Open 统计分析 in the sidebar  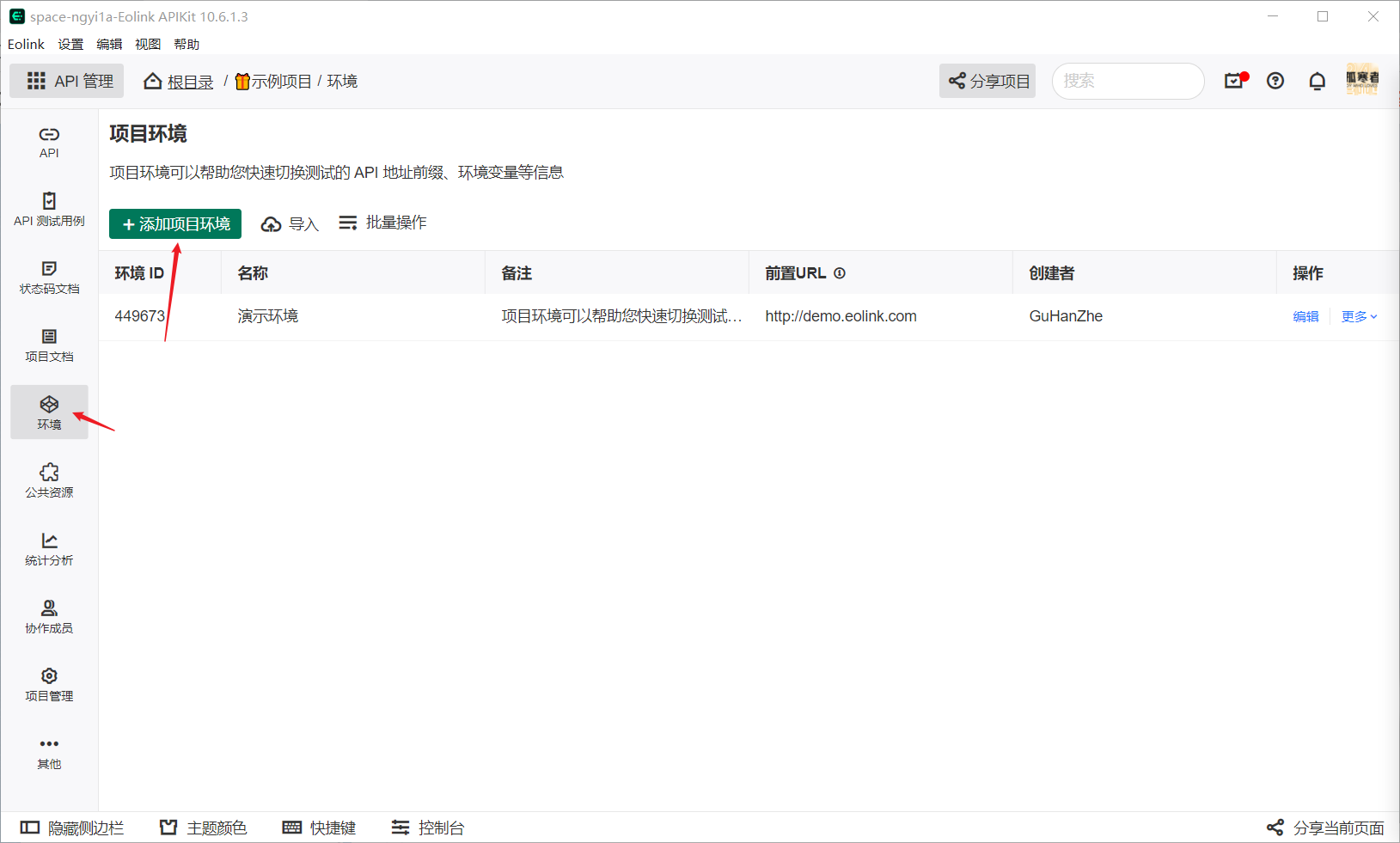(49, 548)
